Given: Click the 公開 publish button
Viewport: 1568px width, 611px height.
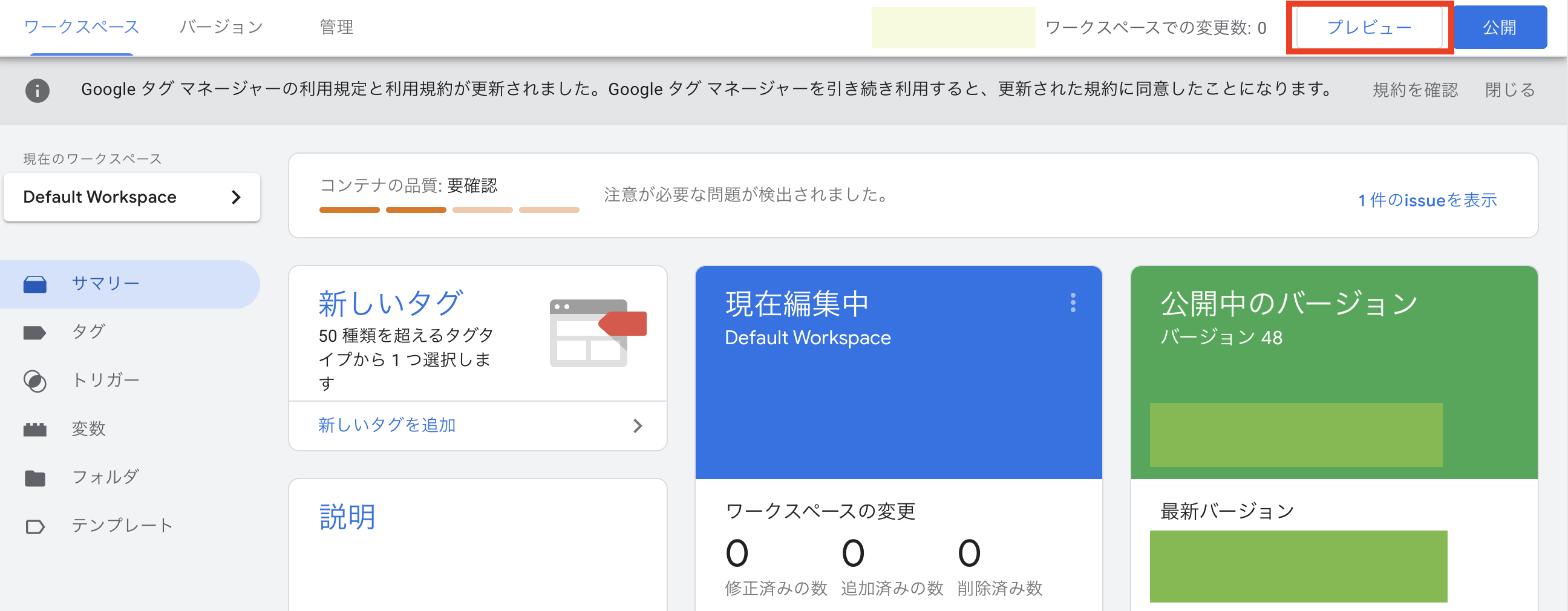Looking at the screenshot, I should tap(1499, 27).
